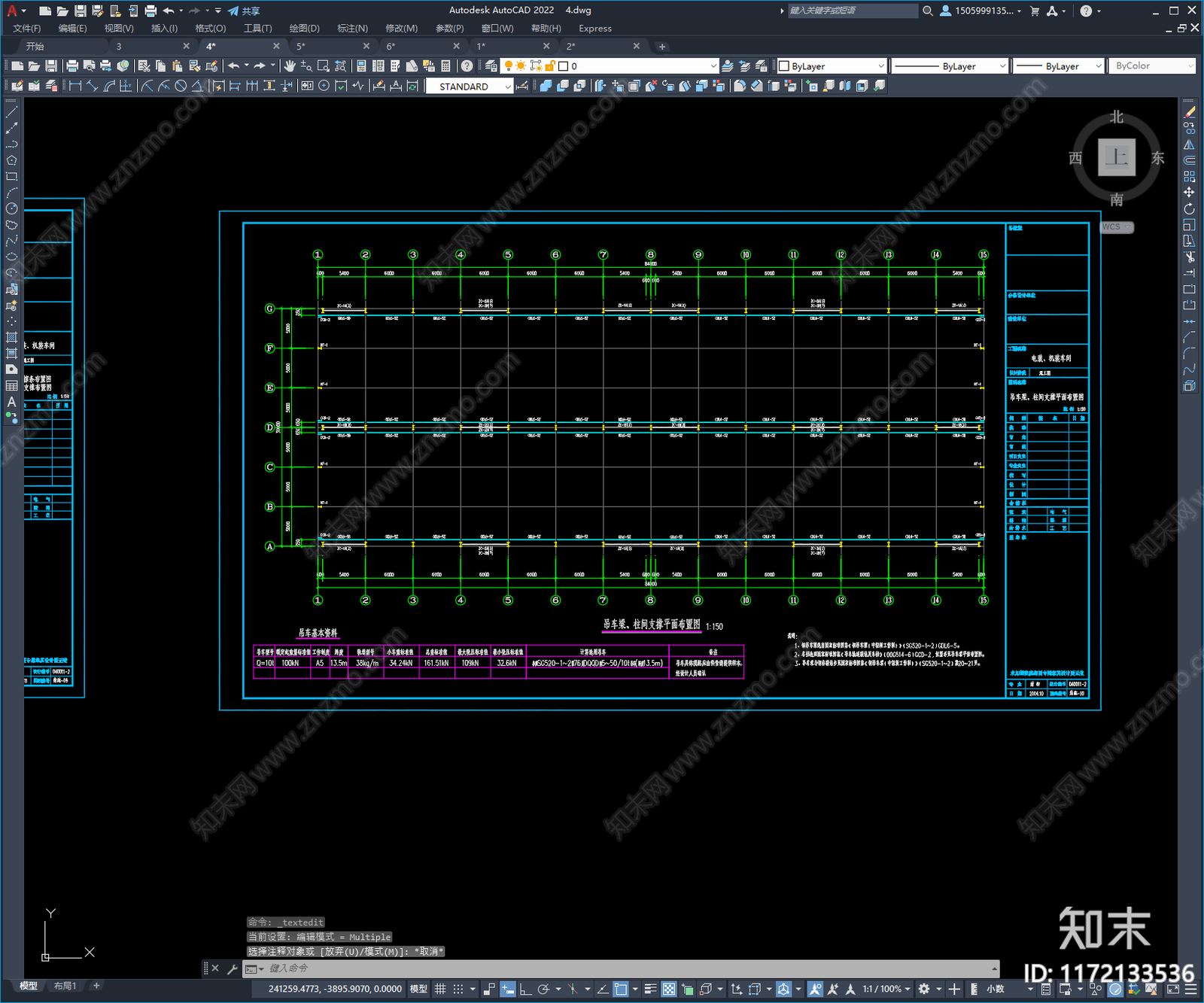Image resolution: width=1204 pixels, height=1003 pixels.
Task: Click the 上 top face of ViewCube
Action: click(x=1117, y=157)
